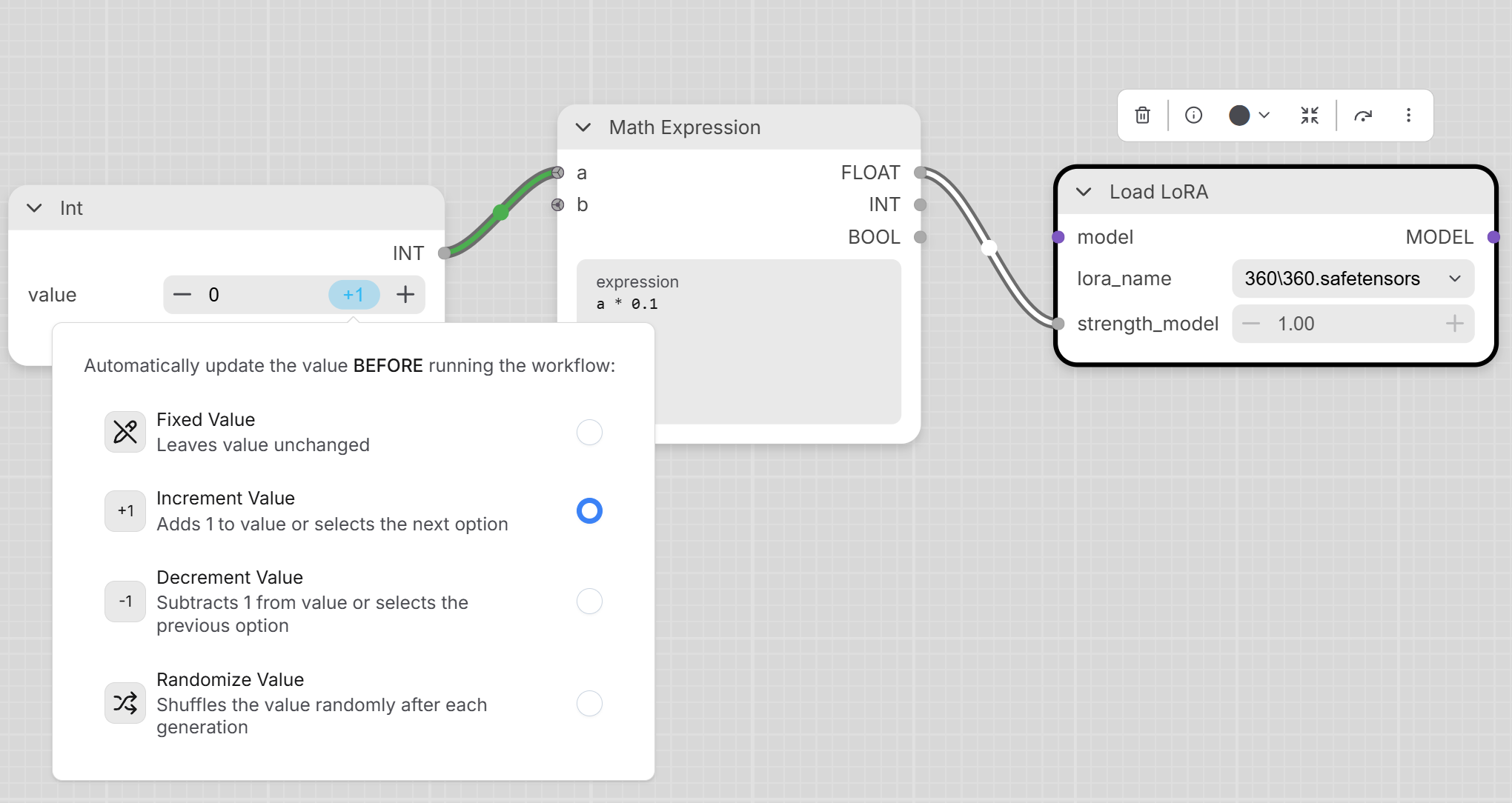Click the Math Expression INT output socket
This screenshot has height=803, width=1512.
click(920, 204)
